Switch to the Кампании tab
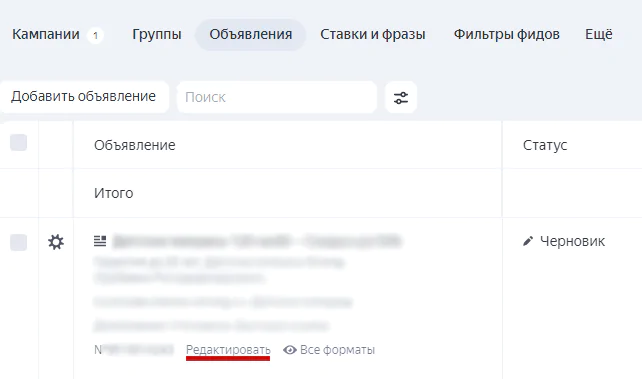 pyautogui.click(x=46, y=34)
